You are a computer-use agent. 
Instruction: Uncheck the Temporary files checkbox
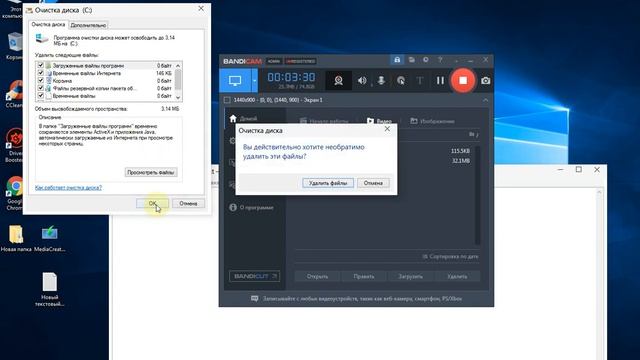coord(40,96)
